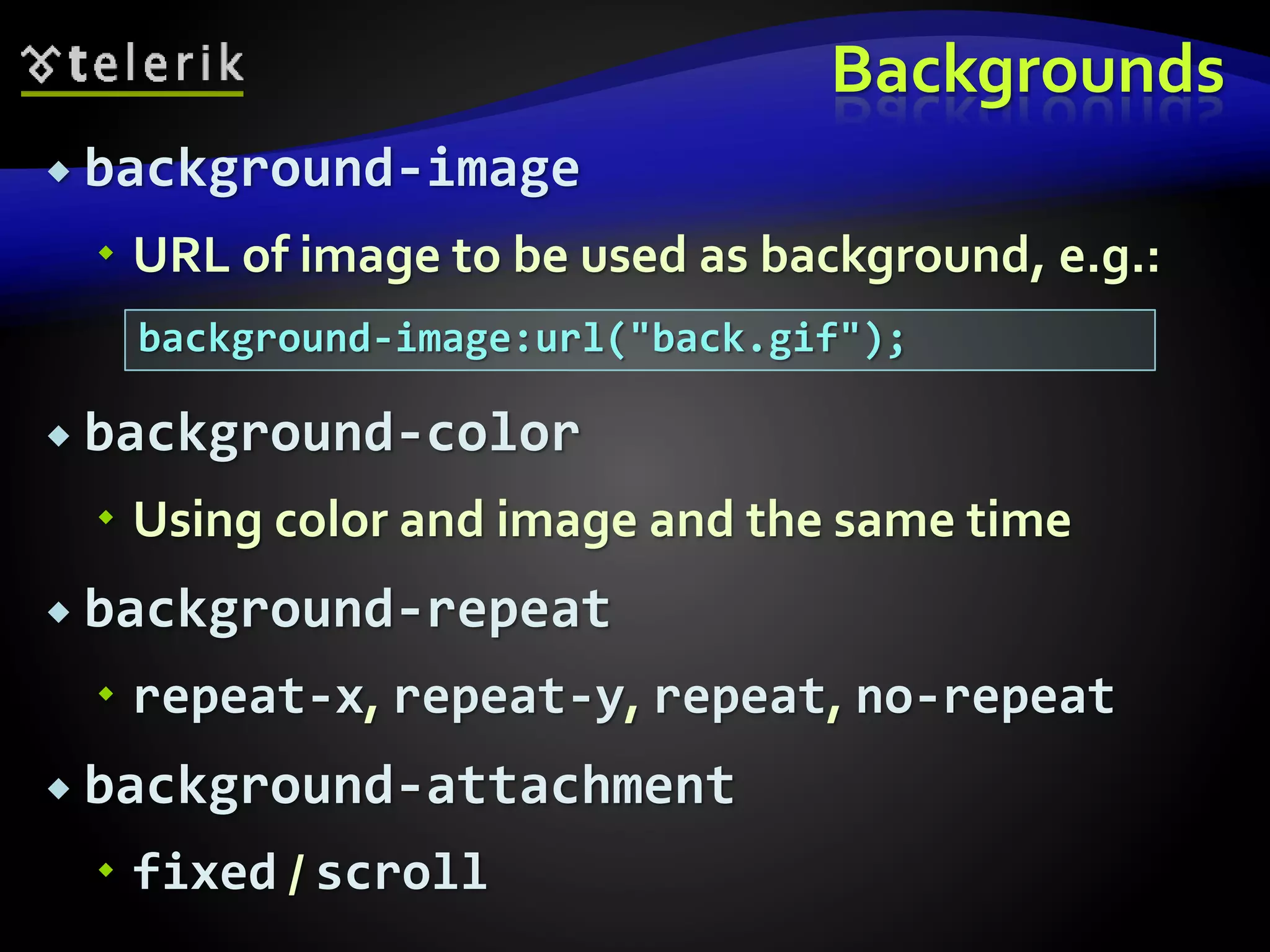Click the background-color heading text

click(332, 433)
